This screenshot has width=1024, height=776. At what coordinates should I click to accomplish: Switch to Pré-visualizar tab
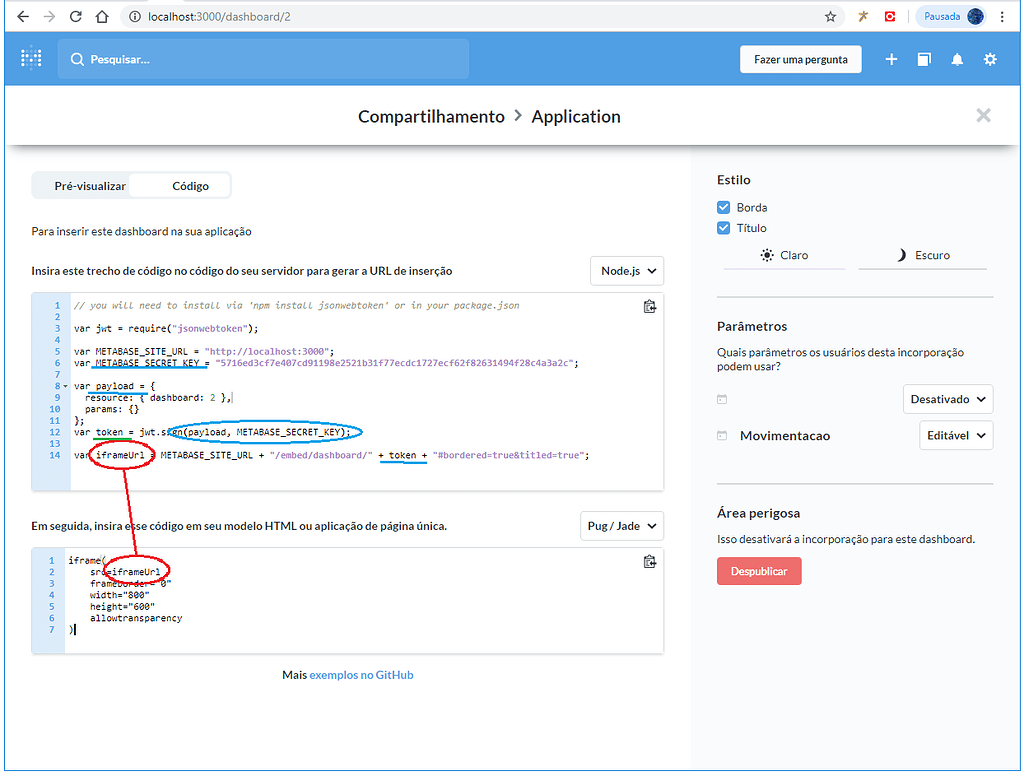click(90, 186)
